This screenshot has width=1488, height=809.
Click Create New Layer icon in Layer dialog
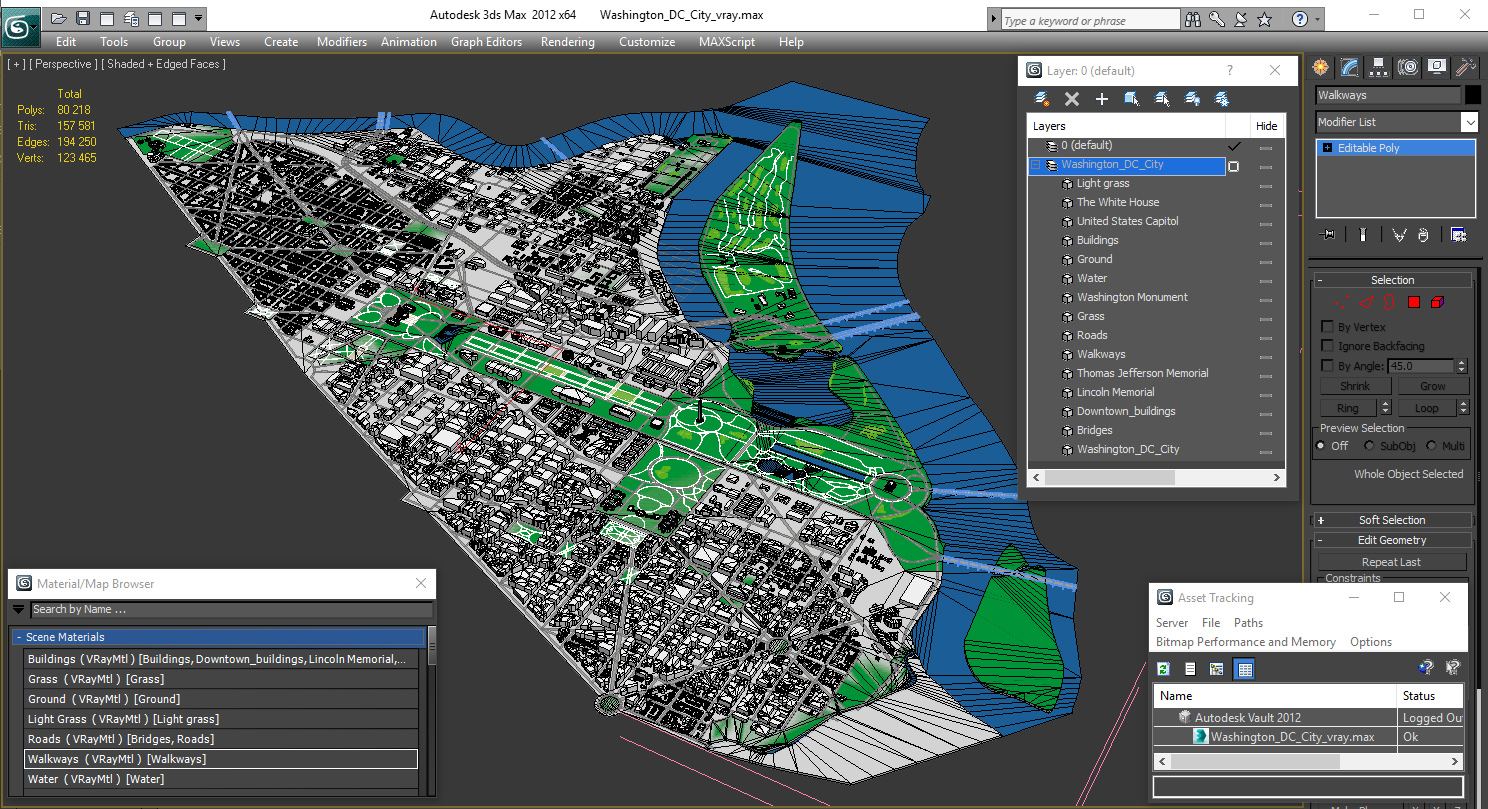pos(1042,99)
